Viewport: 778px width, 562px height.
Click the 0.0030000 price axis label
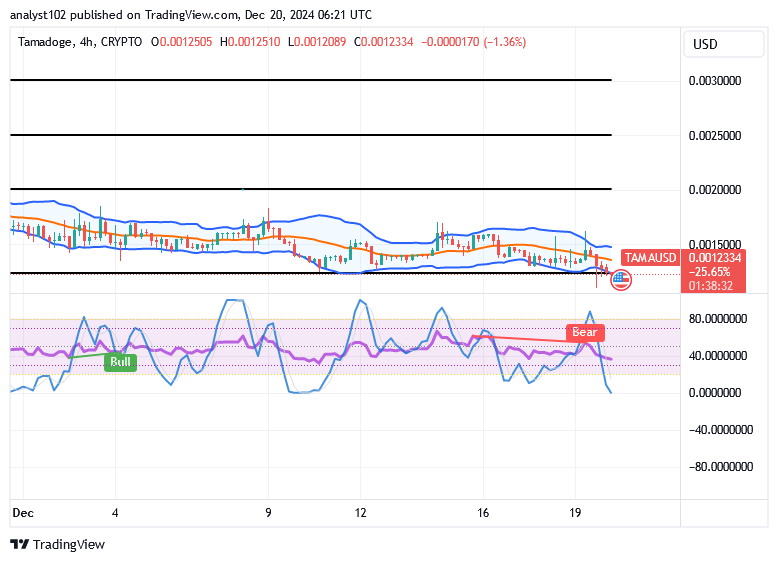(x=715, y=81)
